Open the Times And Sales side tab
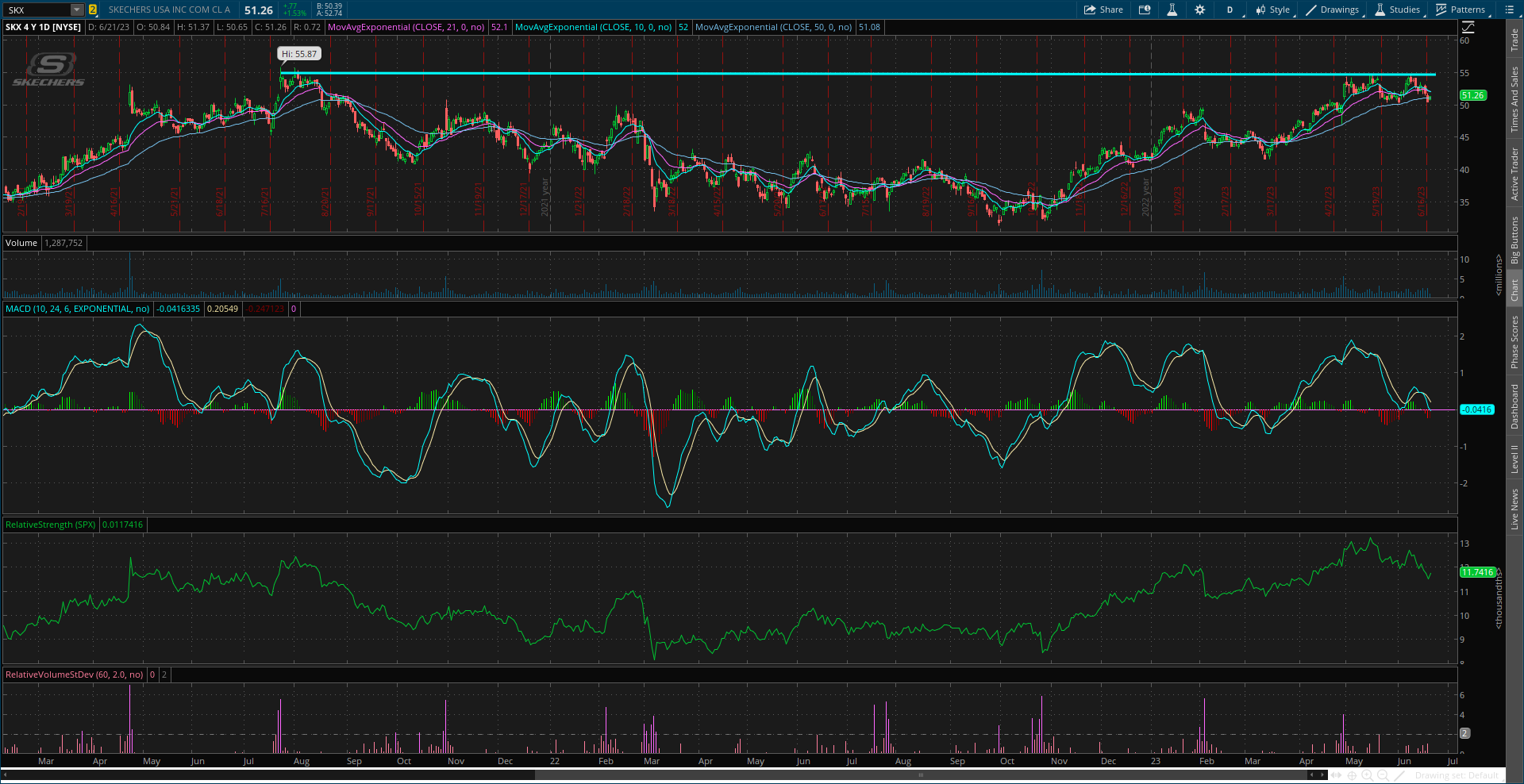This screenshot has height=784, width=1524. pos(1514,99)
